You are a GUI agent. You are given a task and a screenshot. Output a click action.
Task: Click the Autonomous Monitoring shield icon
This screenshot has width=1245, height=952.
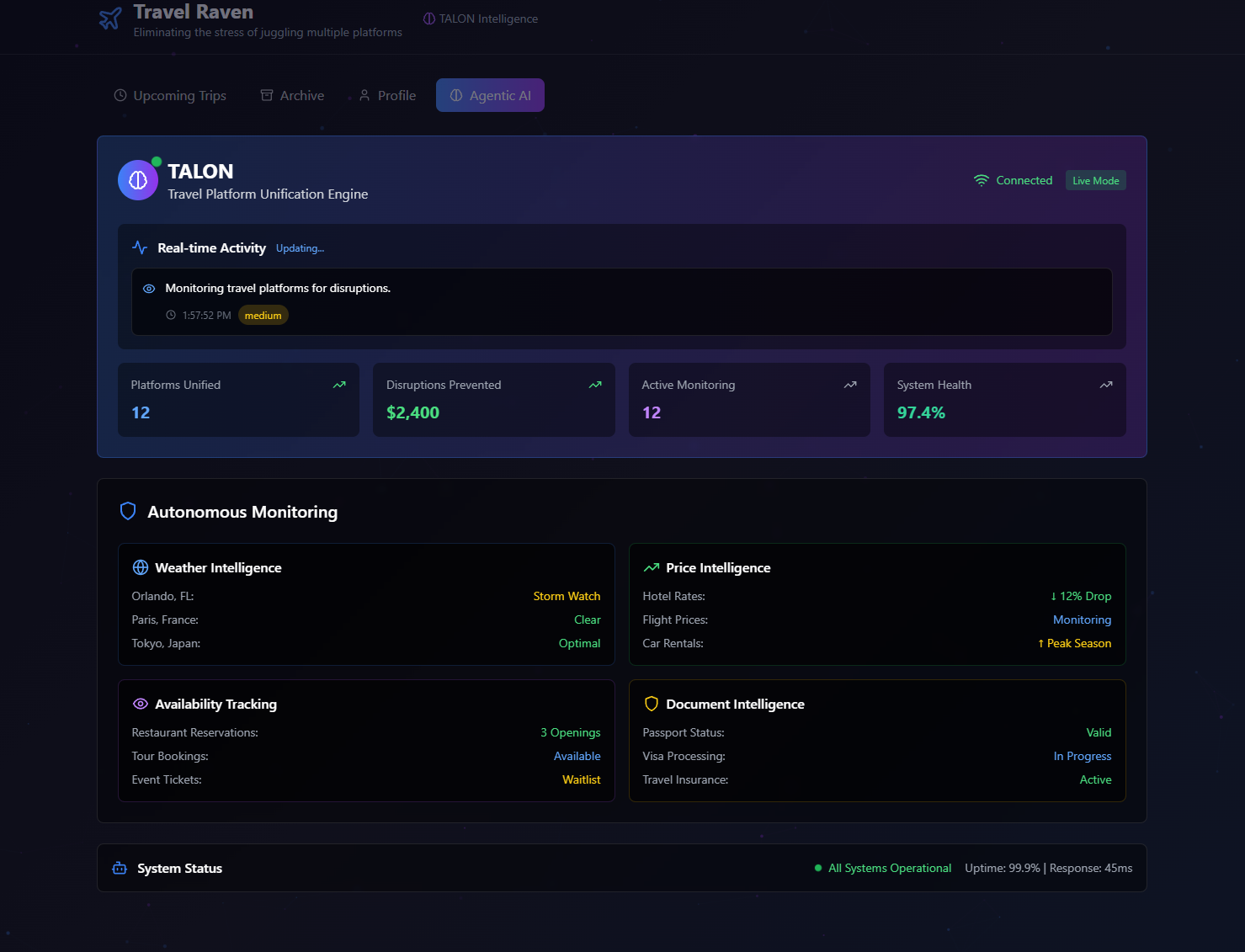tap(128, 512)
